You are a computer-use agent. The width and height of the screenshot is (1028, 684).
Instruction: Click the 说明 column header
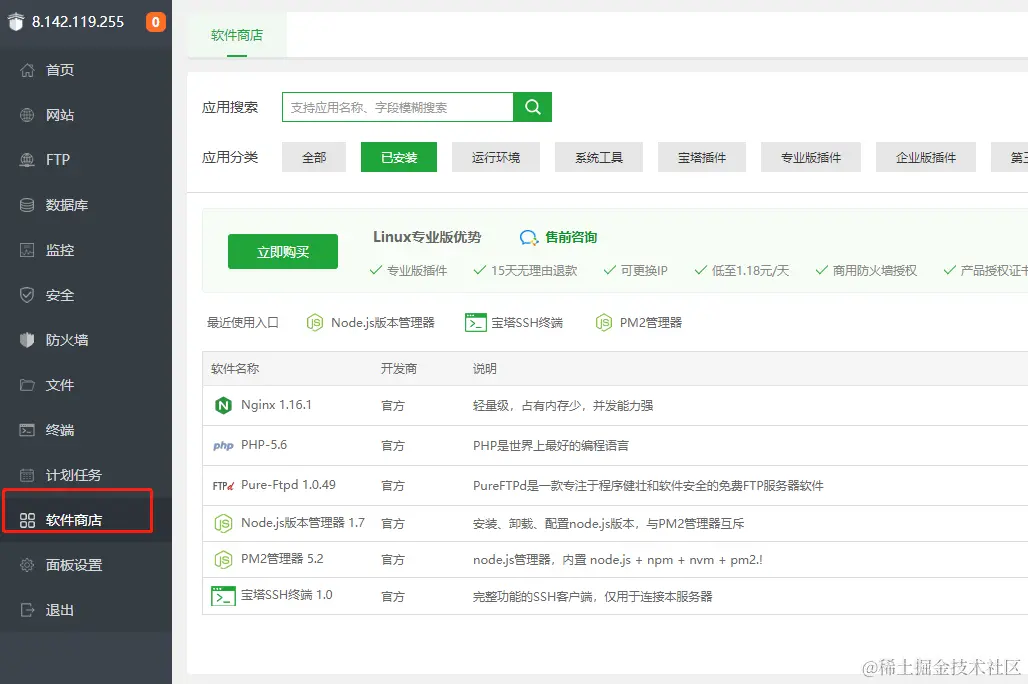click(x=484, y=369)
